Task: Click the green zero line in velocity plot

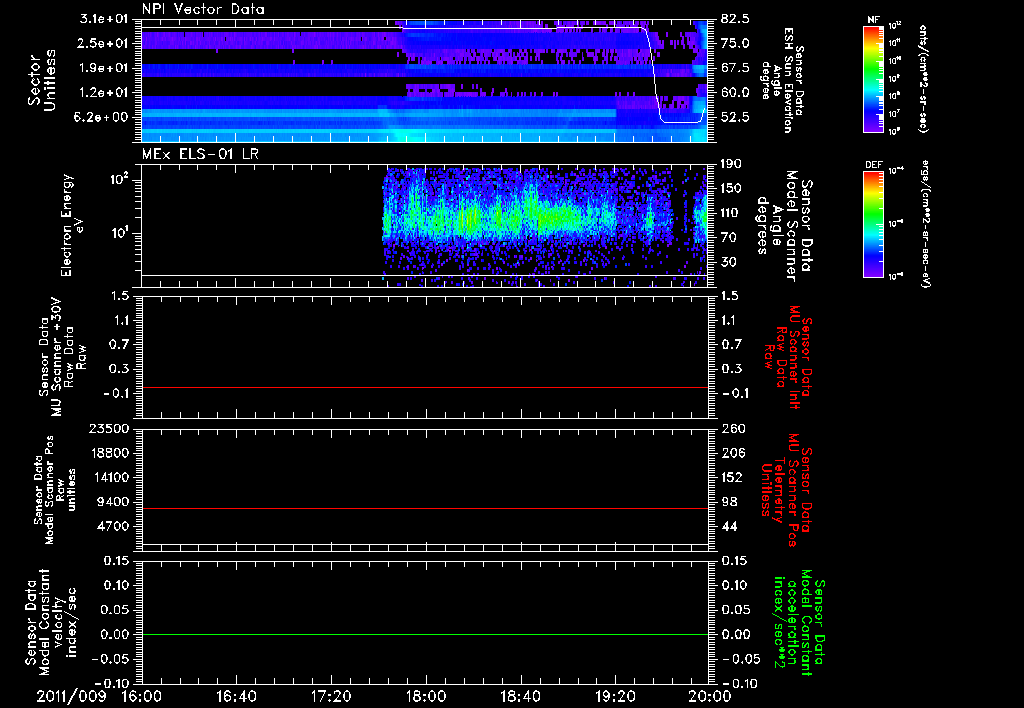Action: coord(425,634)
